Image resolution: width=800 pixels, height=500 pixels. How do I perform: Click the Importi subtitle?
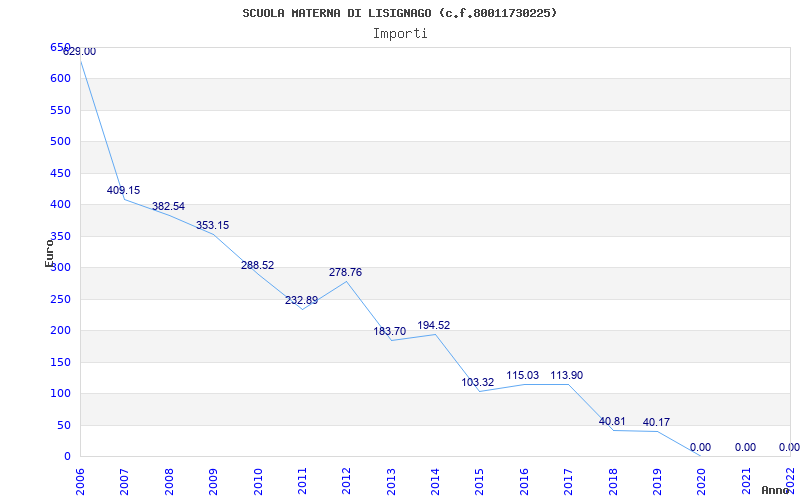[400, 34]
